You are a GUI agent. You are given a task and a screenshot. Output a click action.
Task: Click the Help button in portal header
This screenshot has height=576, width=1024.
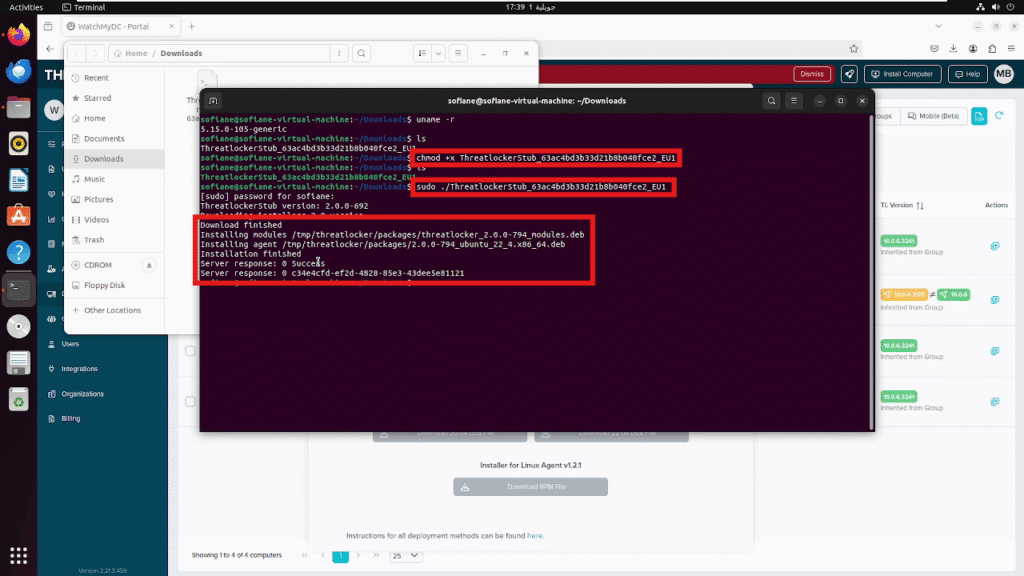968,74
